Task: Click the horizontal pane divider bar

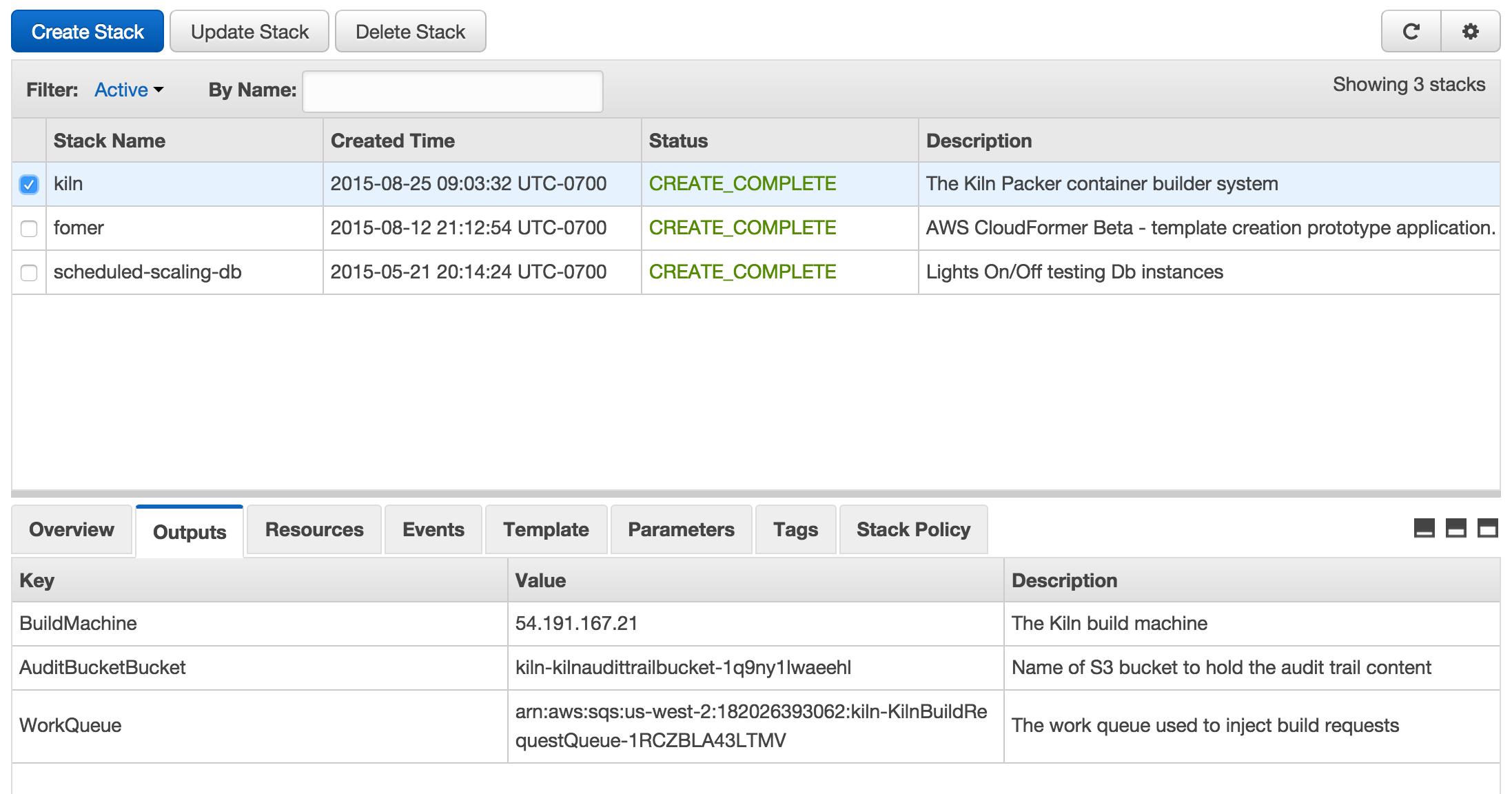Action: 755,493
